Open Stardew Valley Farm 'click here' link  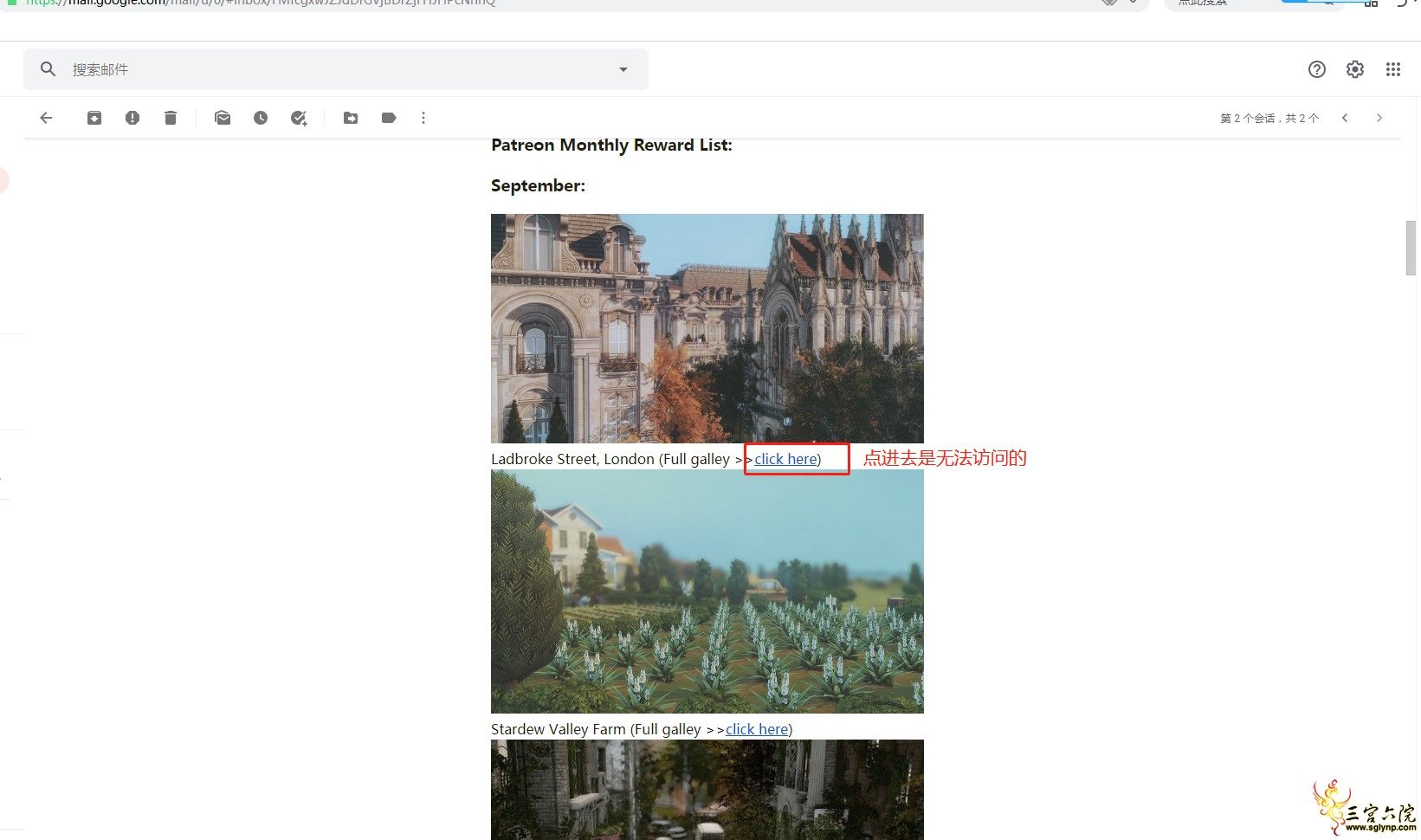[757, 729]
